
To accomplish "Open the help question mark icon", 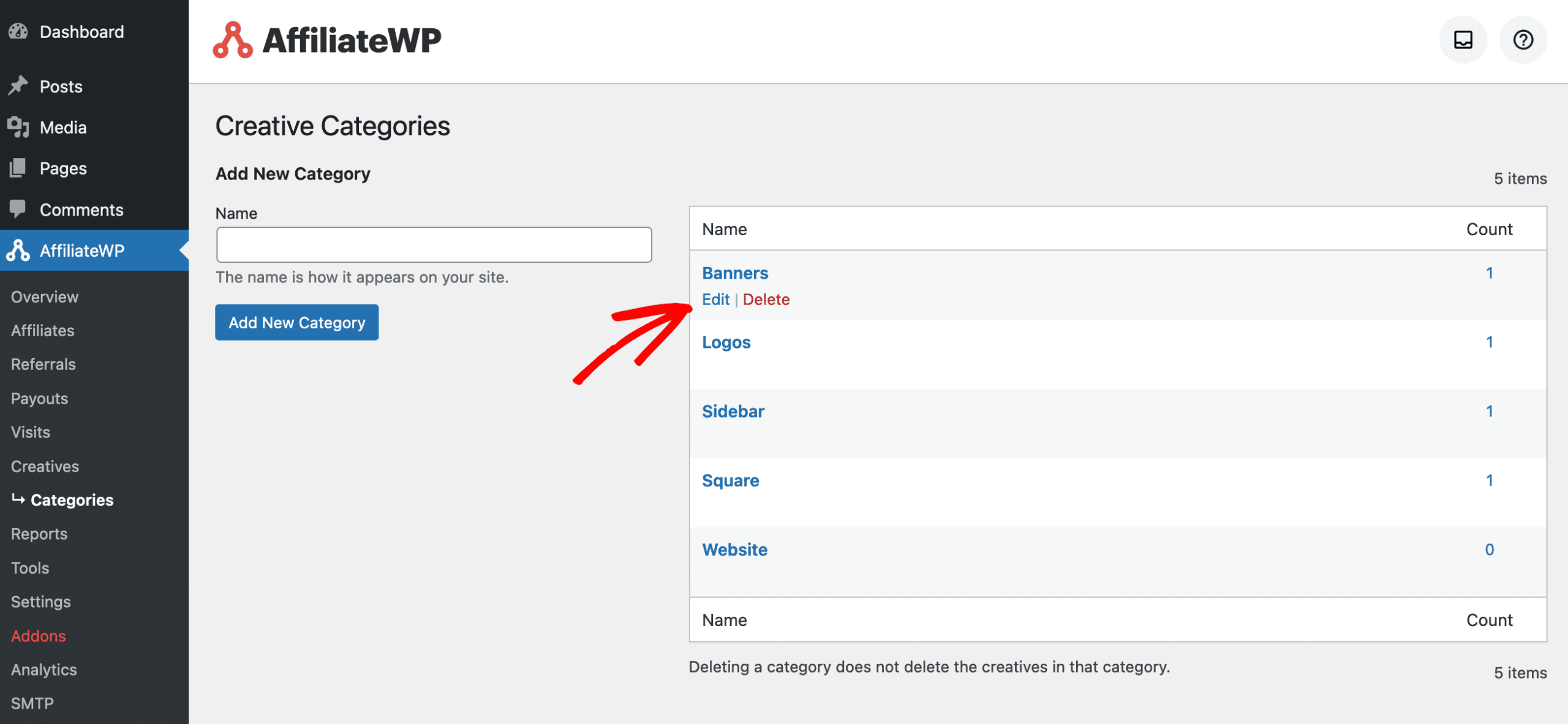I will pos(1523,40).
